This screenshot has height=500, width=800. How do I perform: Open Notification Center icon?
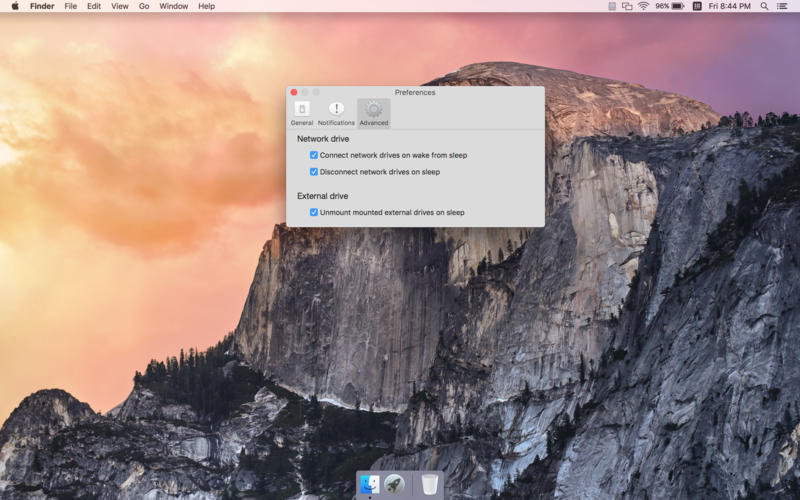[782, 6]
